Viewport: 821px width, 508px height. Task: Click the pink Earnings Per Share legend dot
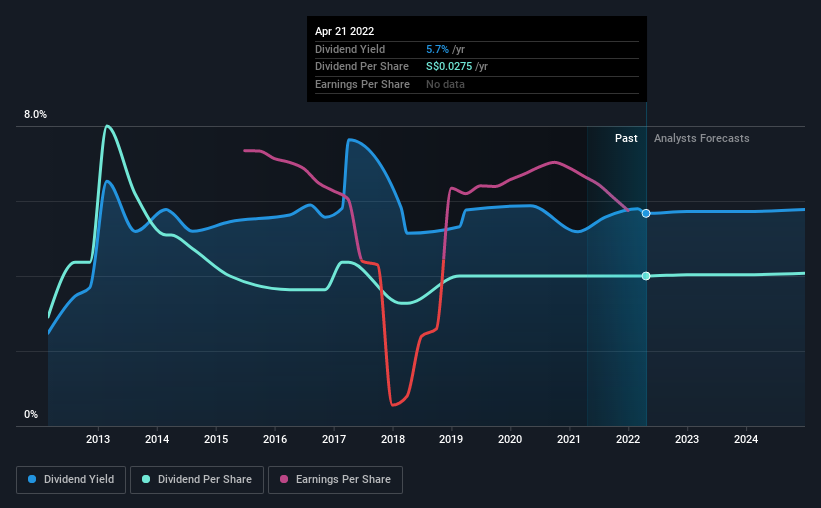[x=284, y=479]
